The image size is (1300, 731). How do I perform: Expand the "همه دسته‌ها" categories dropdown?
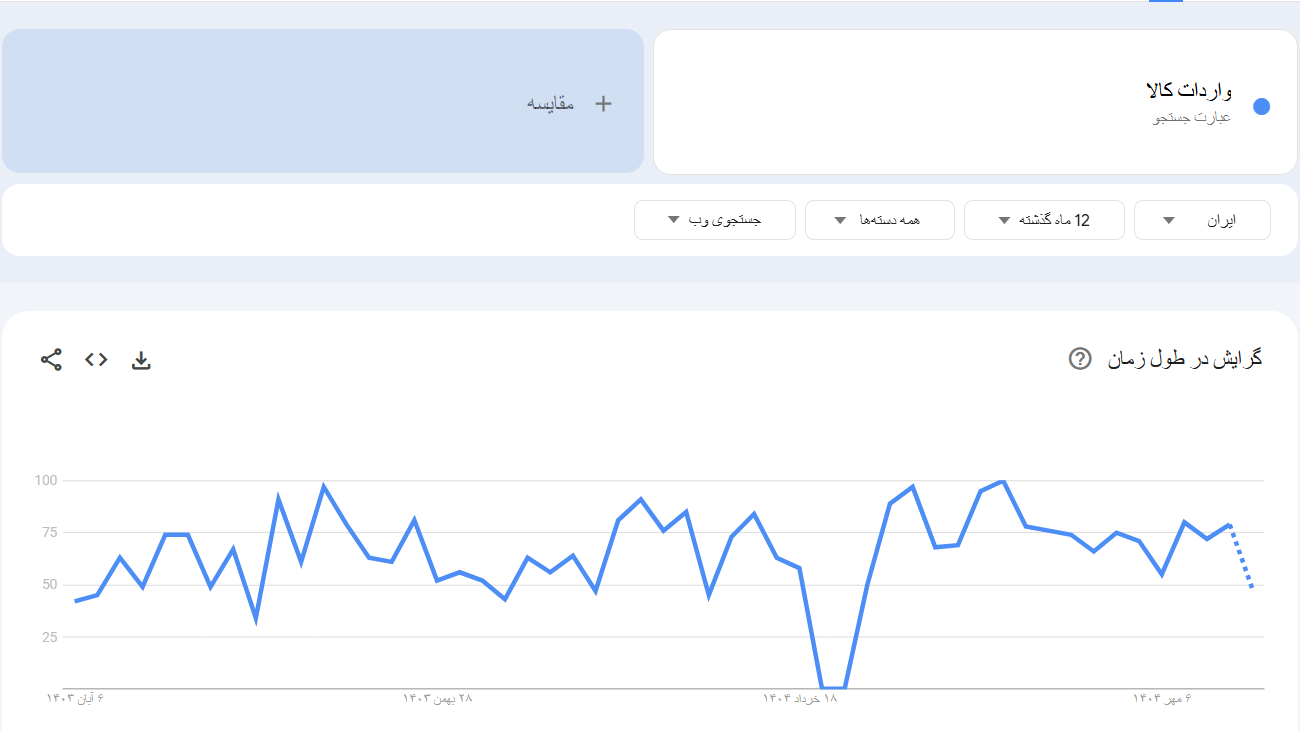pos(880,220)
